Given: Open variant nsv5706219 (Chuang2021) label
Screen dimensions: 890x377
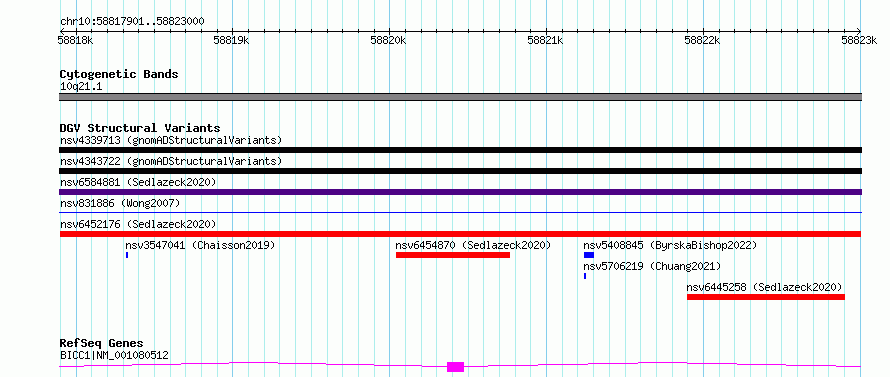Looking at the screenshot, I should (x=652, y=266).
